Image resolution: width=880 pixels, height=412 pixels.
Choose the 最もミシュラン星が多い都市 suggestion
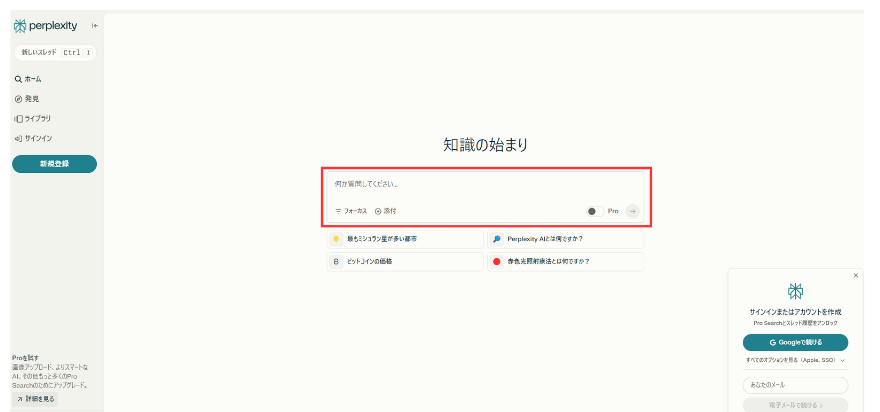click(x=405, y=239)
